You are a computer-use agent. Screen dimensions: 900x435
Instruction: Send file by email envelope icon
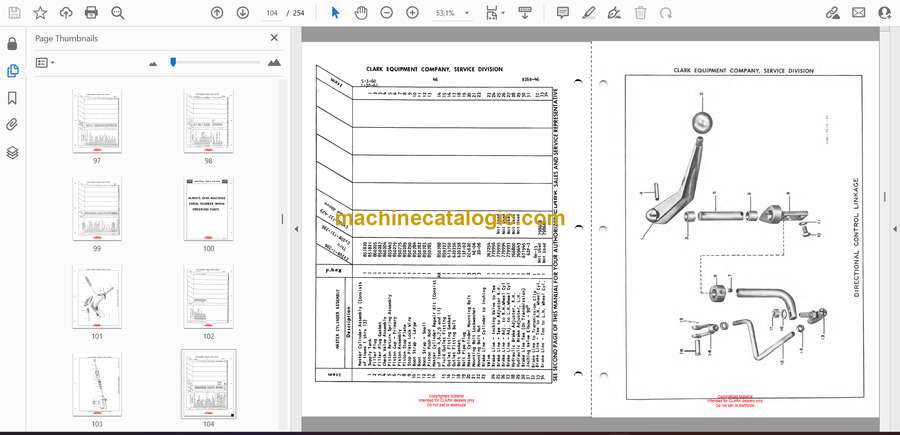tap(859, 13)
